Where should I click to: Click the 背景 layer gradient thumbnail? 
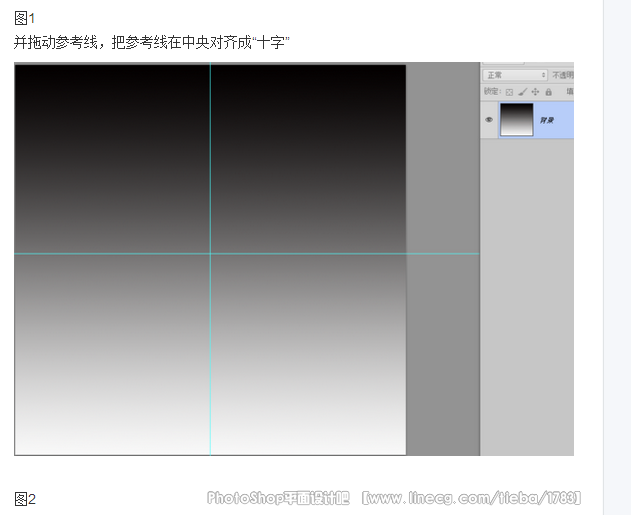(x=516, y=119)
